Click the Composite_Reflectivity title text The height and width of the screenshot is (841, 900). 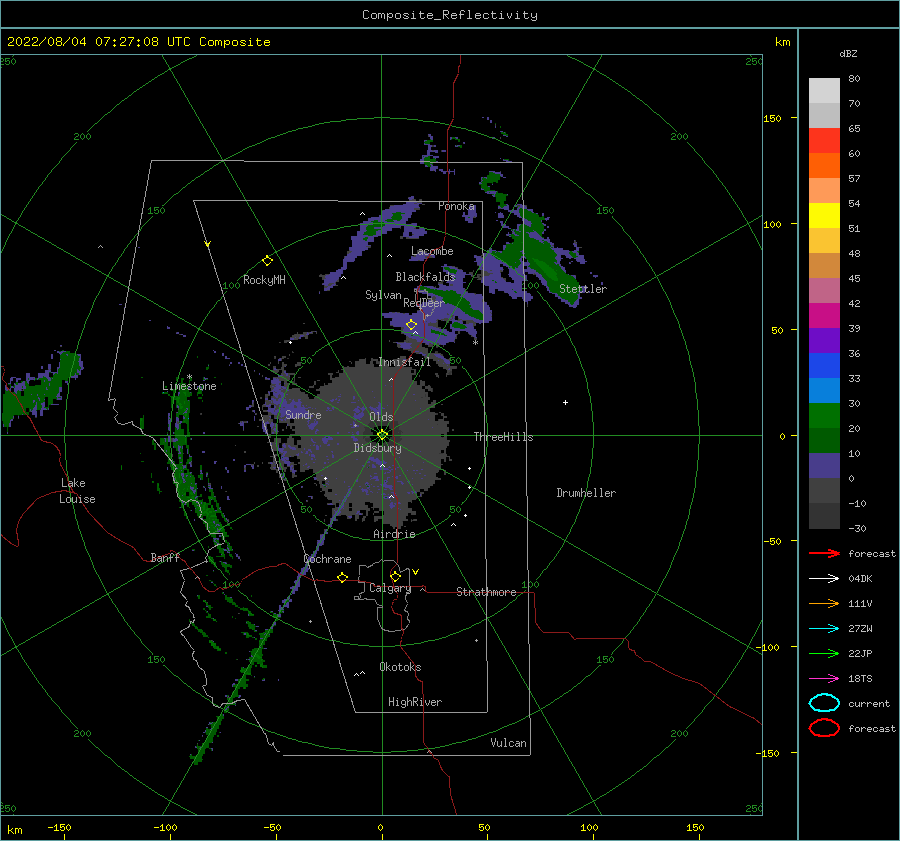coord(450,15)
